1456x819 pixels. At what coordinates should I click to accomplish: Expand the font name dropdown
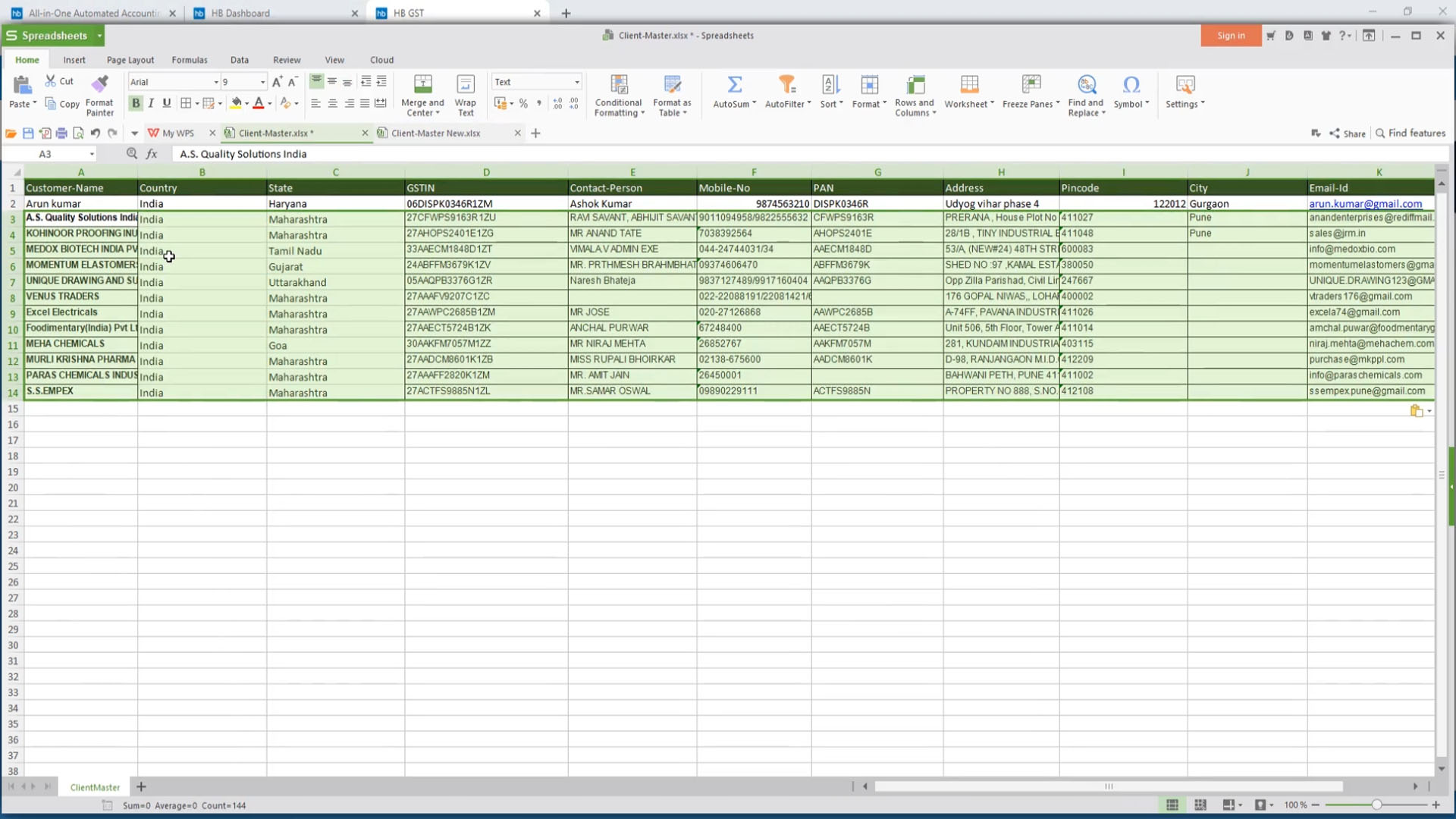pos(216,82)
